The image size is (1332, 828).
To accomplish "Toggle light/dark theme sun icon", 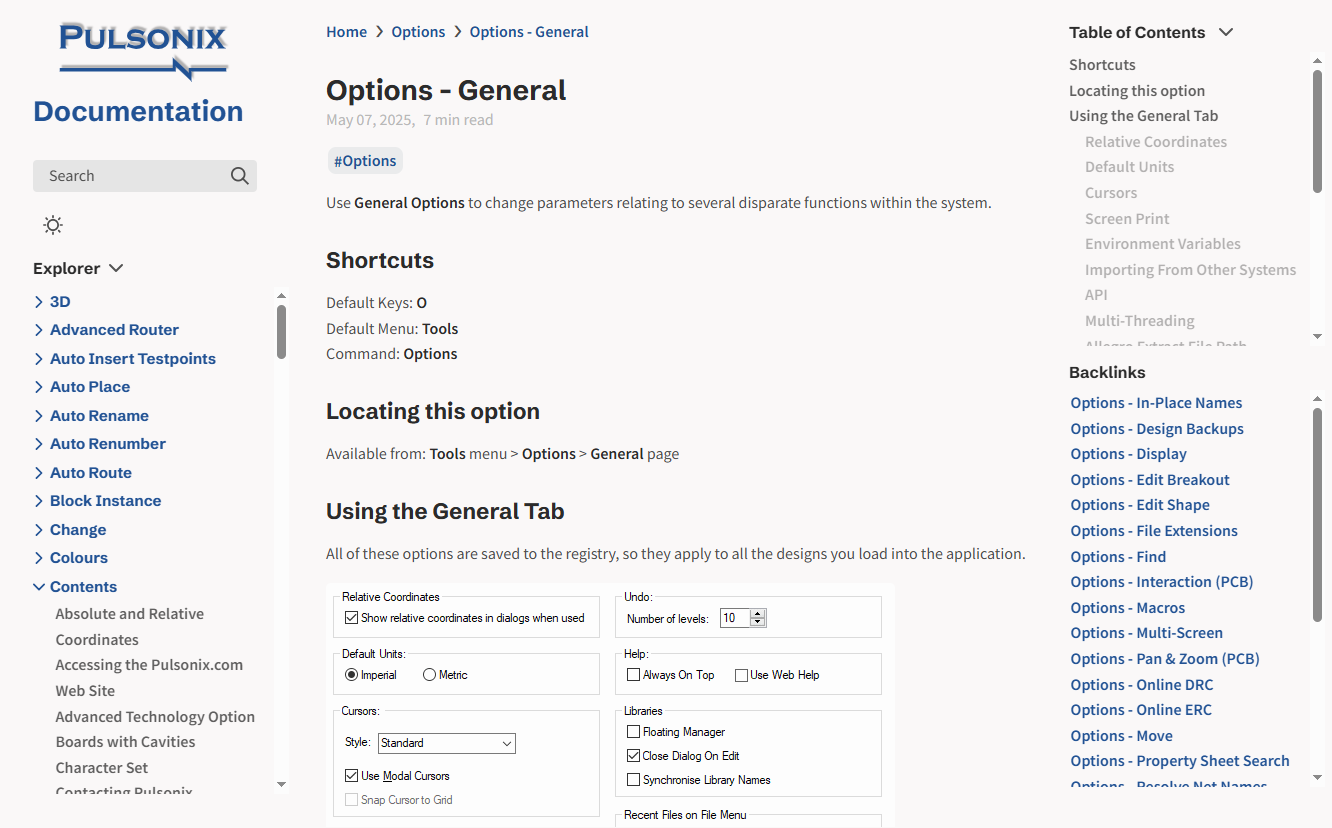I will [53, 225].
